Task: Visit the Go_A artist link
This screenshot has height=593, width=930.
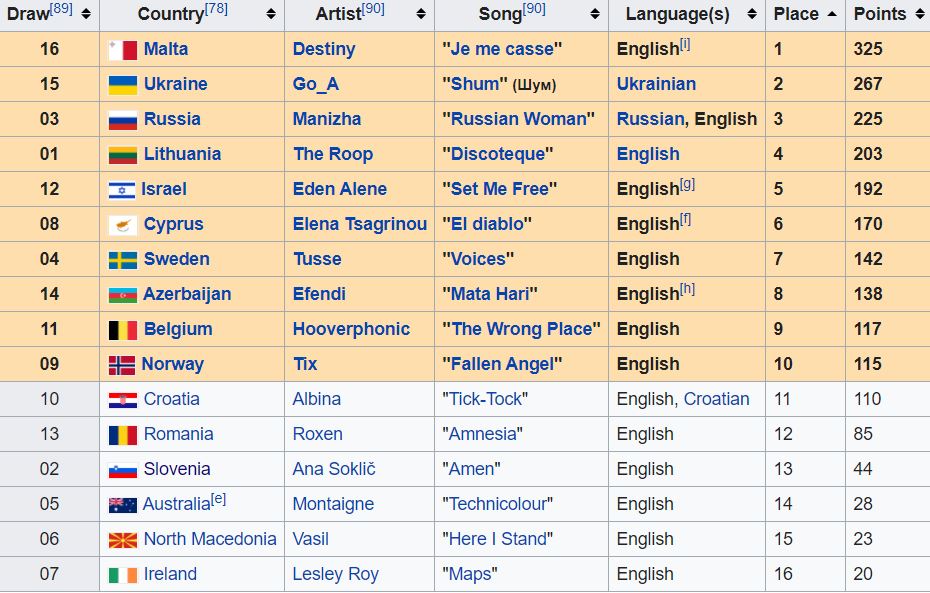Action: (316, 84)
